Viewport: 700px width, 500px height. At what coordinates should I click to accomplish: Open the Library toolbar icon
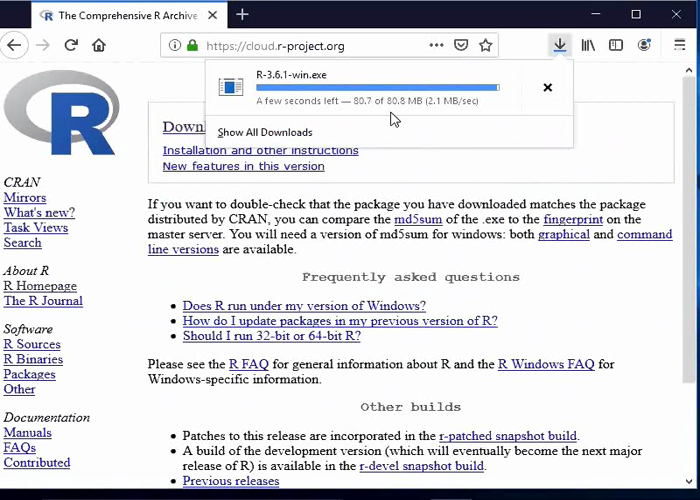589,45
